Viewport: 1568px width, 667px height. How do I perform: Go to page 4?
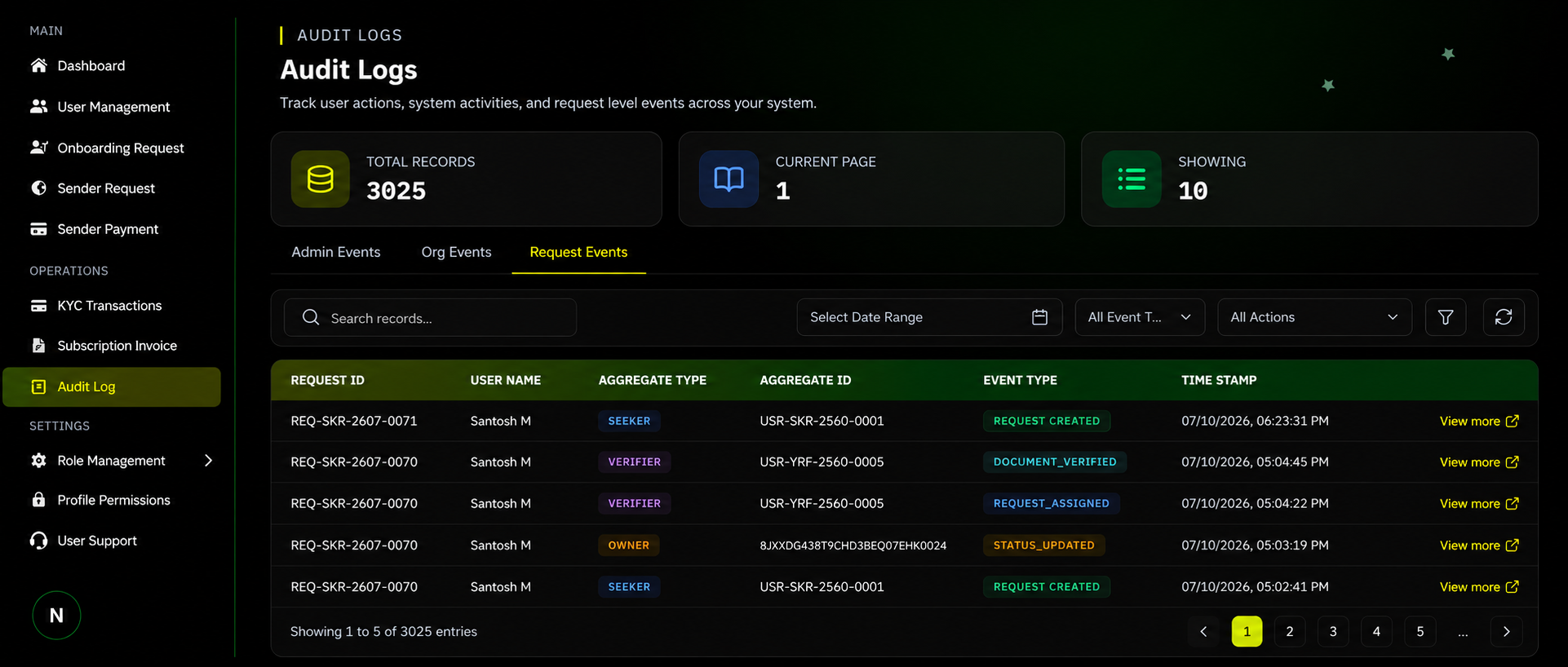pyautogui.click(x=1376, y=631)
